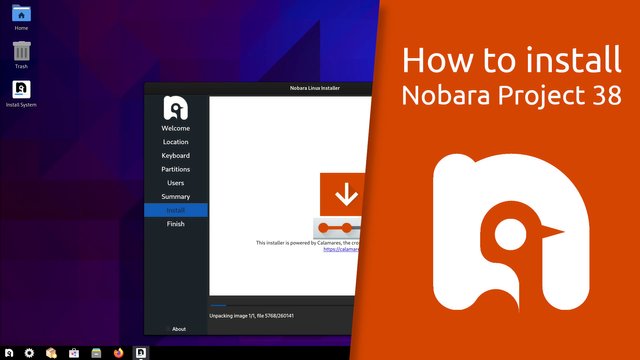The width and height of the screenshot is (640, 360).
Task: Click the orange download arrow image
Action: (343, 194)
